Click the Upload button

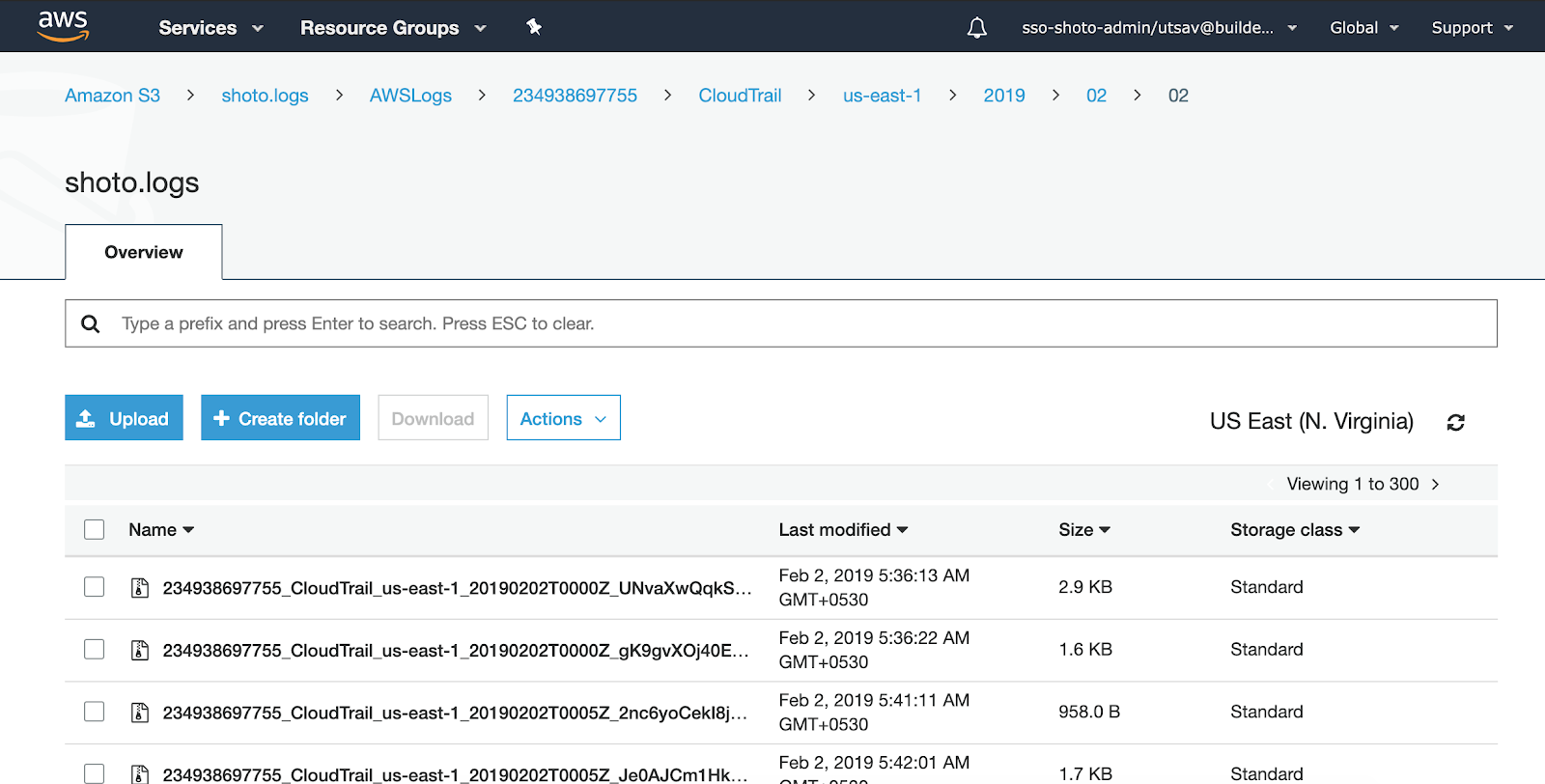point(124,418)
